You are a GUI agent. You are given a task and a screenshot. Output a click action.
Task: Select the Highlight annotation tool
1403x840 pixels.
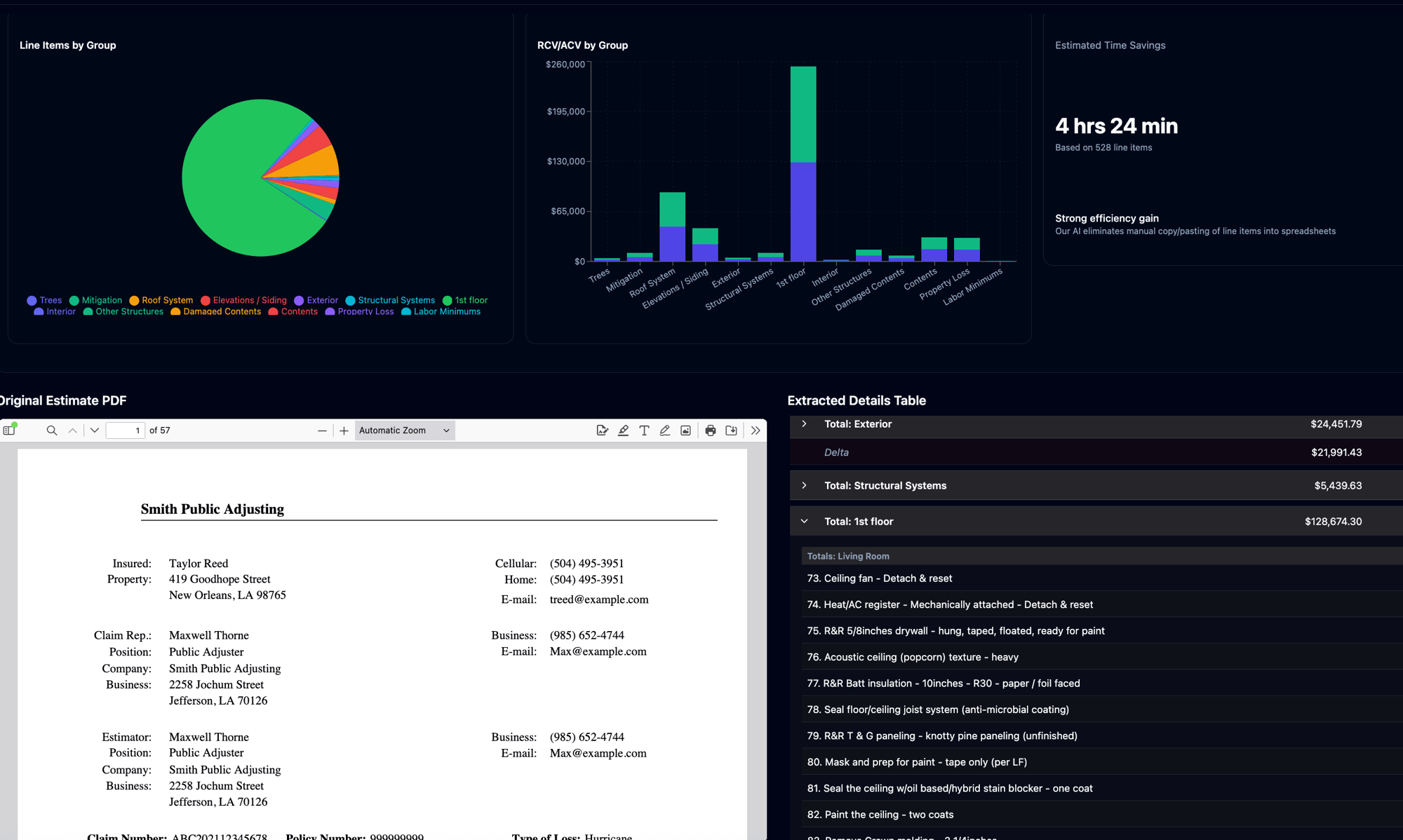(x=623, y=430)
